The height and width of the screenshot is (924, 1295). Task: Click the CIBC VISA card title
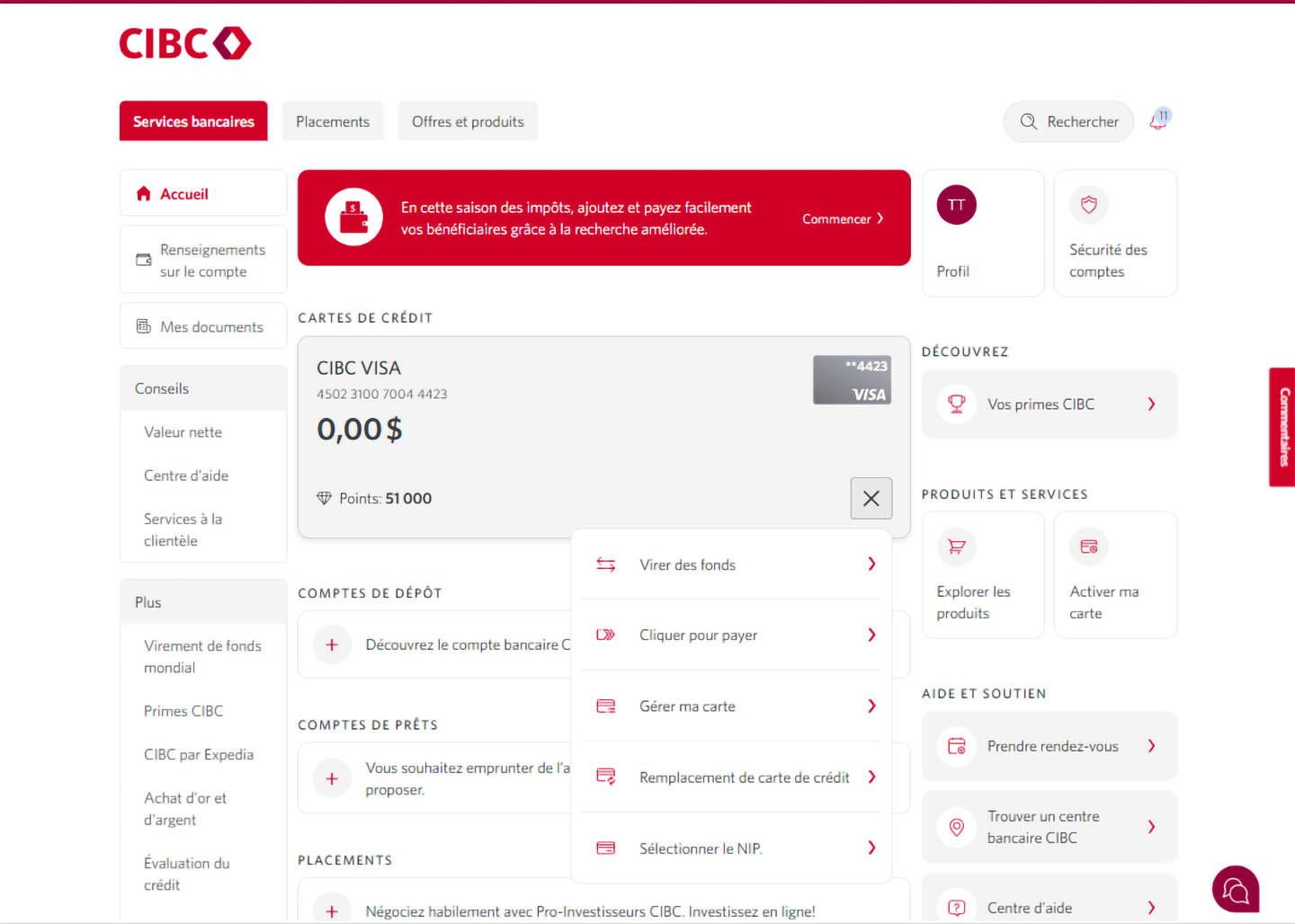[359, 368]
